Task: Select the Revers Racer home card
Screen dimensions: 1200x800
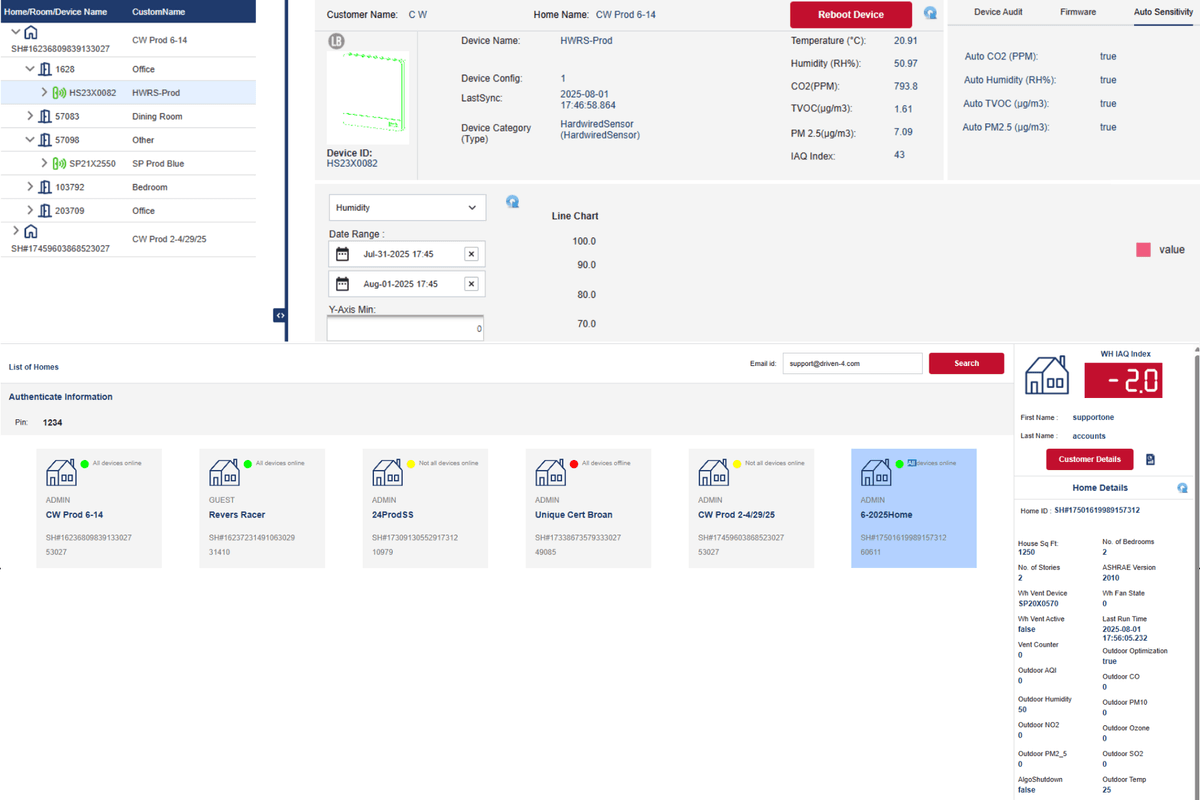Action: [x=262, y=508]
